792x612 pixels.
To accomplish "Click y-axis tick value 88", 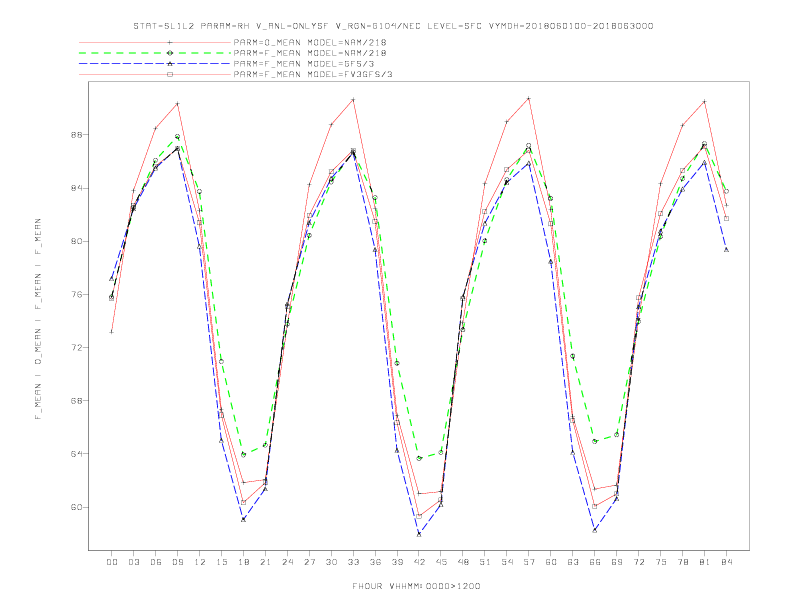I will coord(76,135).
